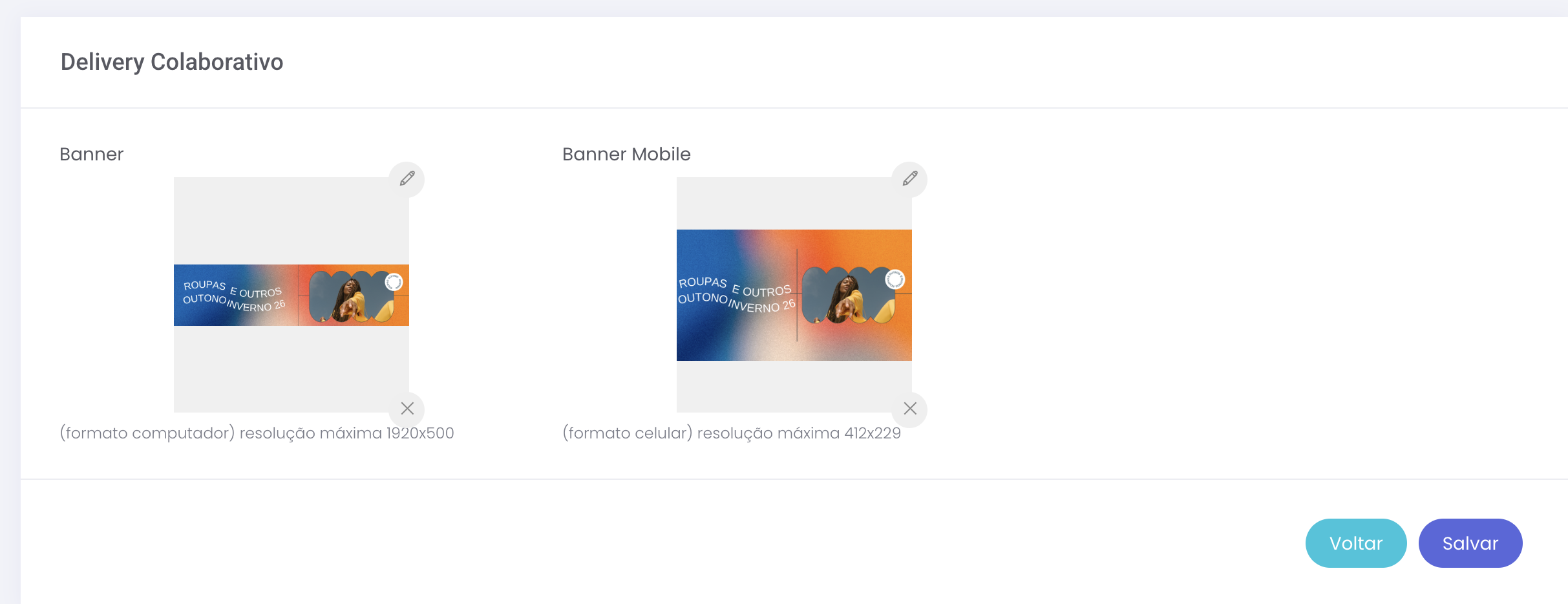The width and height of the screenshot is (1568, 604).
Task: Click the woman's photo in mobile banner
Action: [x=848, y=295]
